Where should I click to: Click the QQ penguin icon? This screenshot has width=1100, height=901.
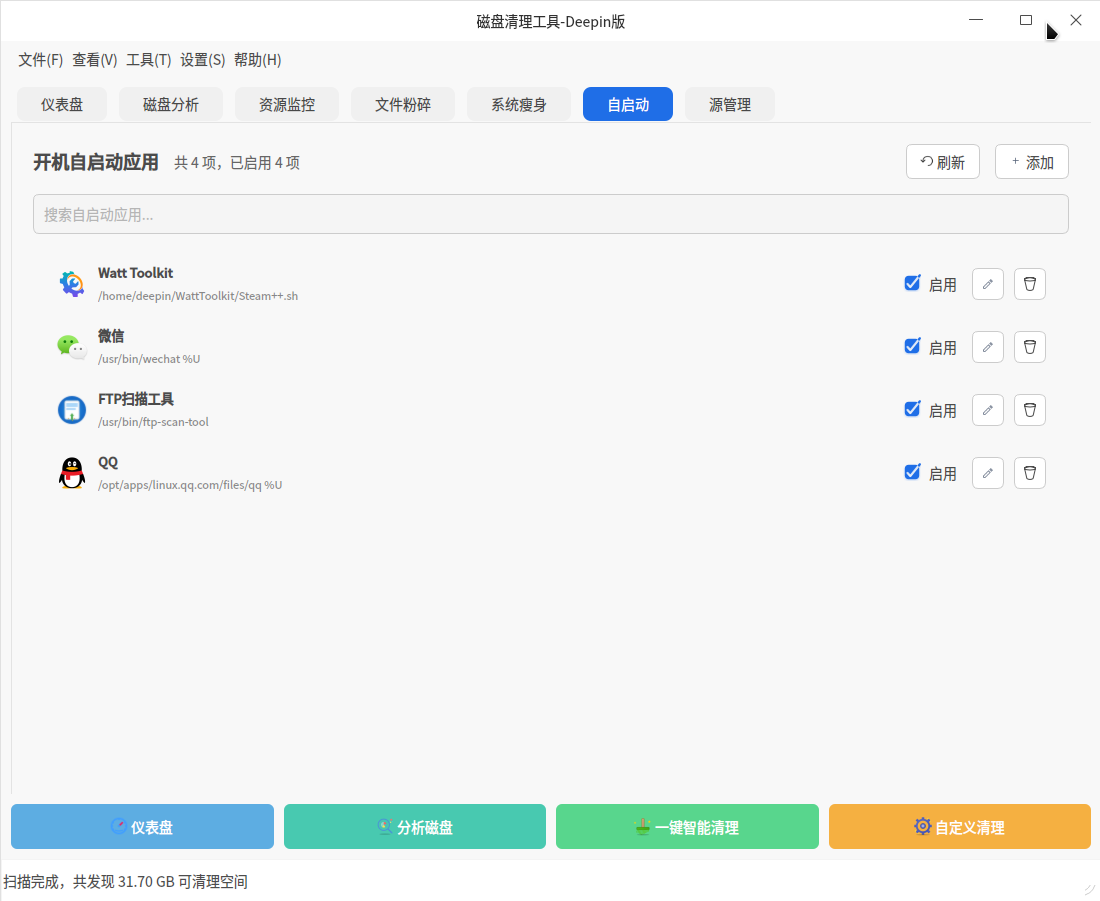[72, 473]
